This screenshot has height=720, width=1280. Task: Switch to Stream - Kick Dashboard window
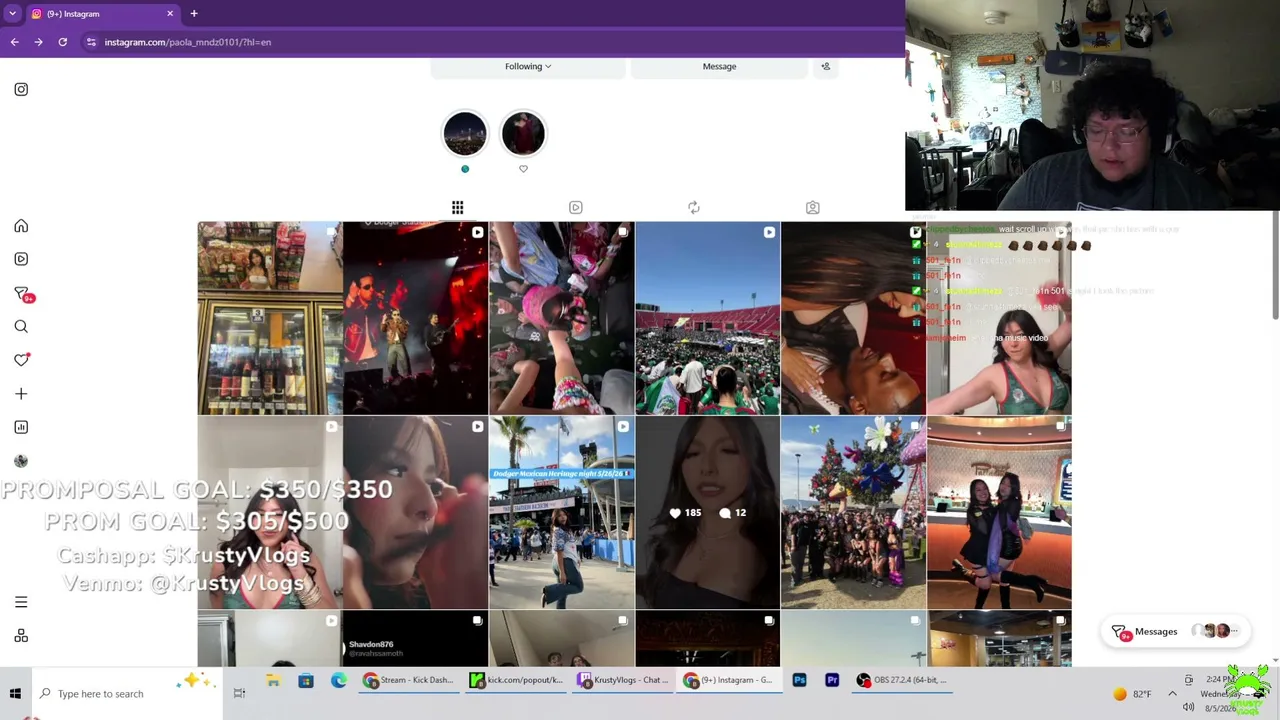409,681
